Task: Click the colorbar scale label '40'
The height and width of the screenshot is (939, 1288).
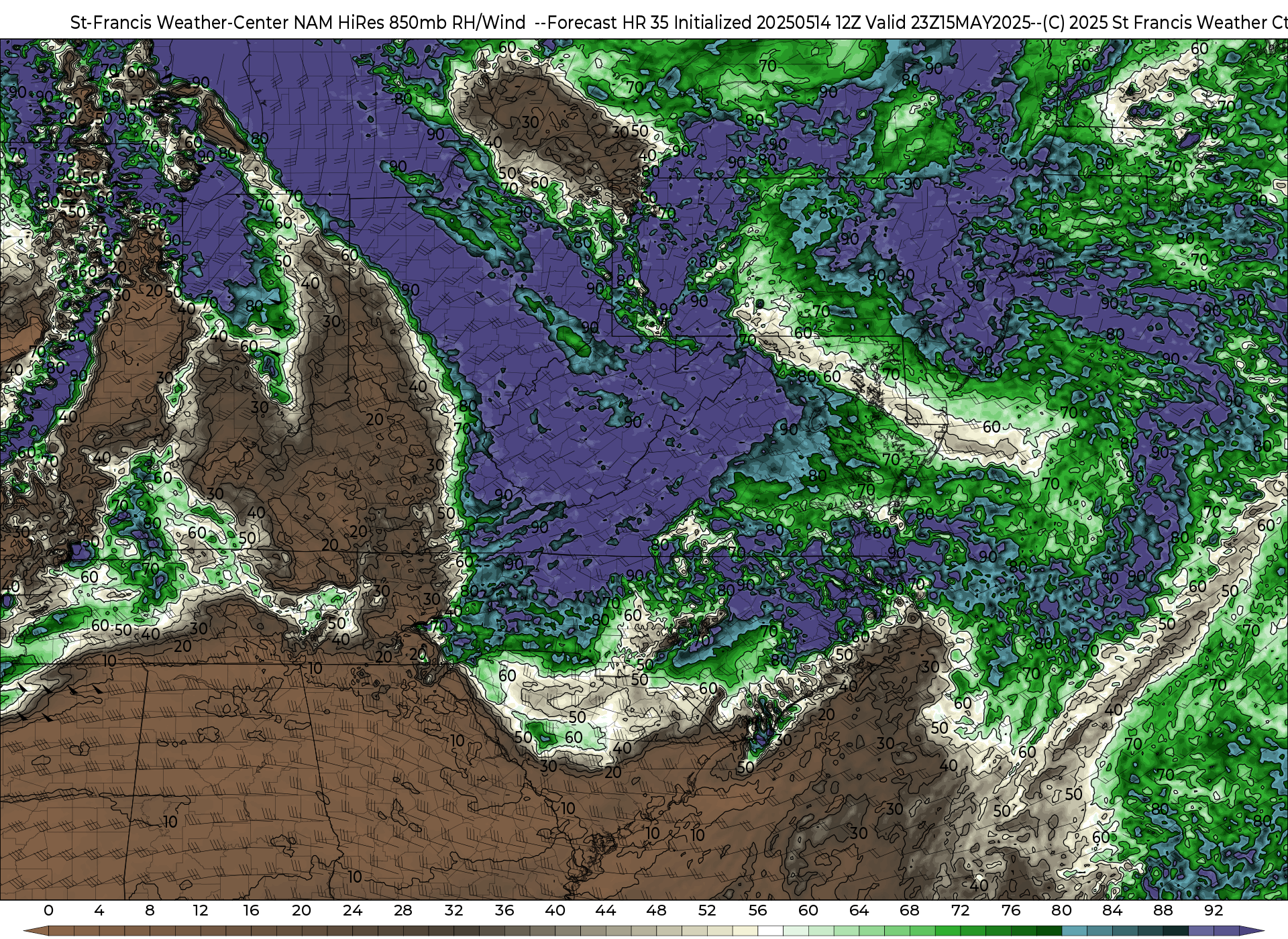Action: 555,910
